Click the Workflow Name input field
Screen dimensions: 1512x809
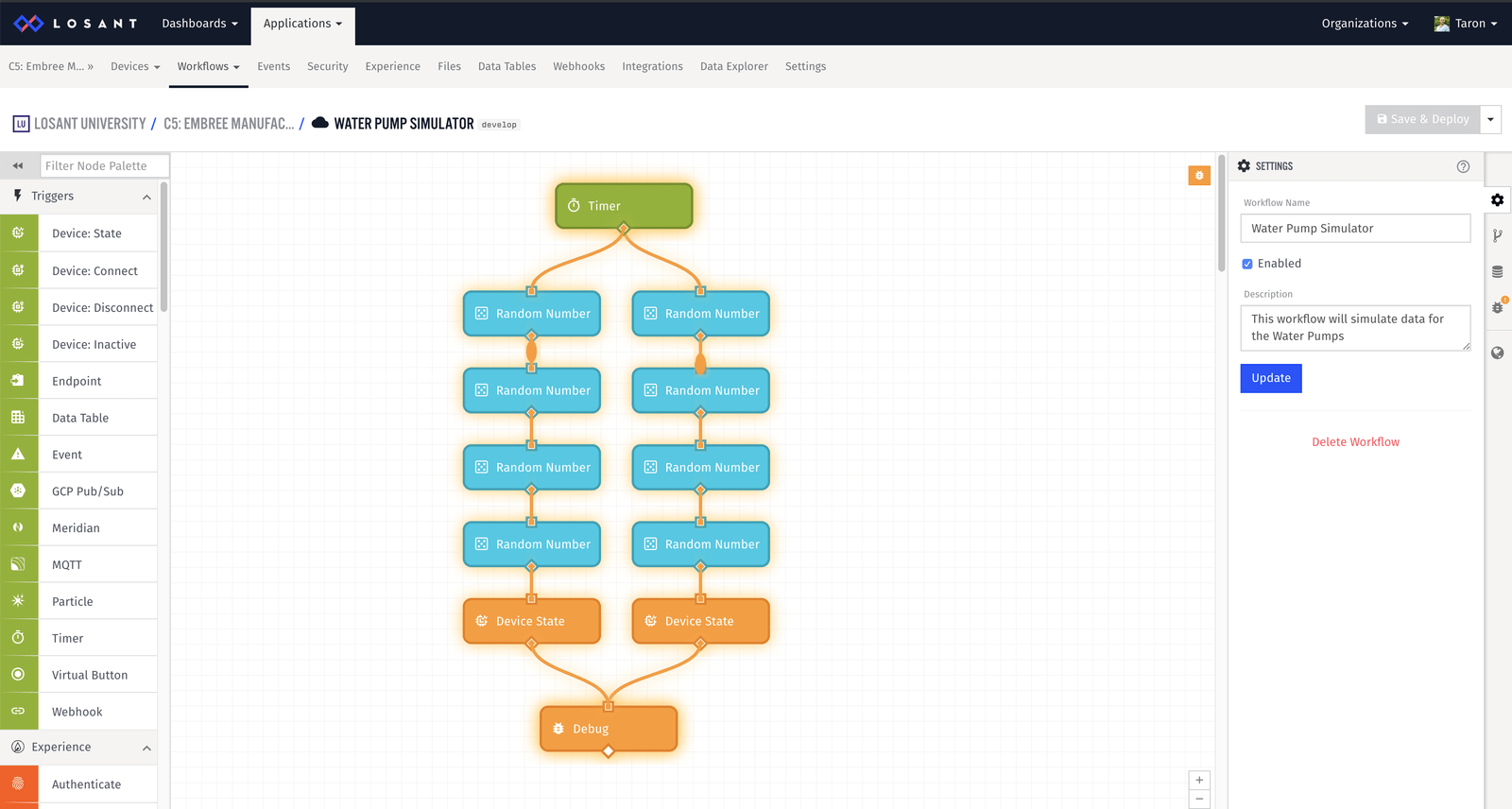(x=1355, y=228)
